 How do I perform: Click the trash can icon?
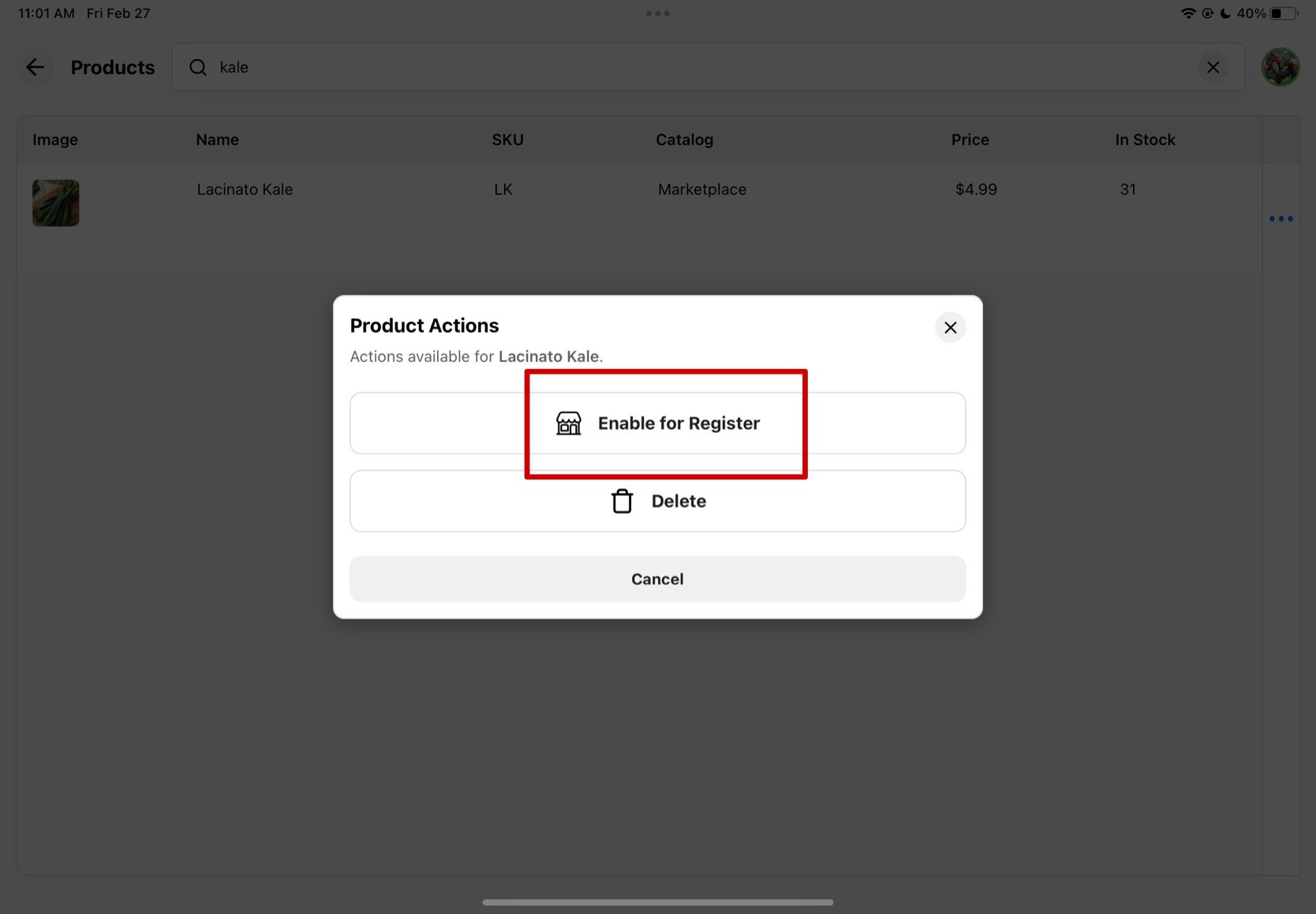pyautogui.click(x=622, y=502)
